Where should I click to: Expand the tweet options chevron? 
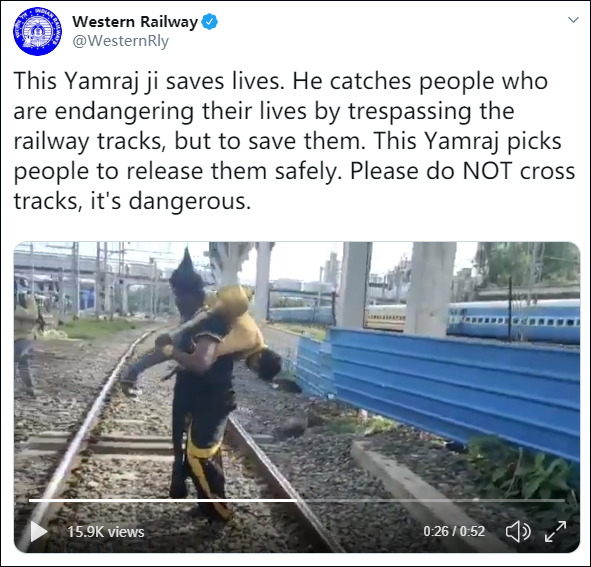[x=573, y=20]
